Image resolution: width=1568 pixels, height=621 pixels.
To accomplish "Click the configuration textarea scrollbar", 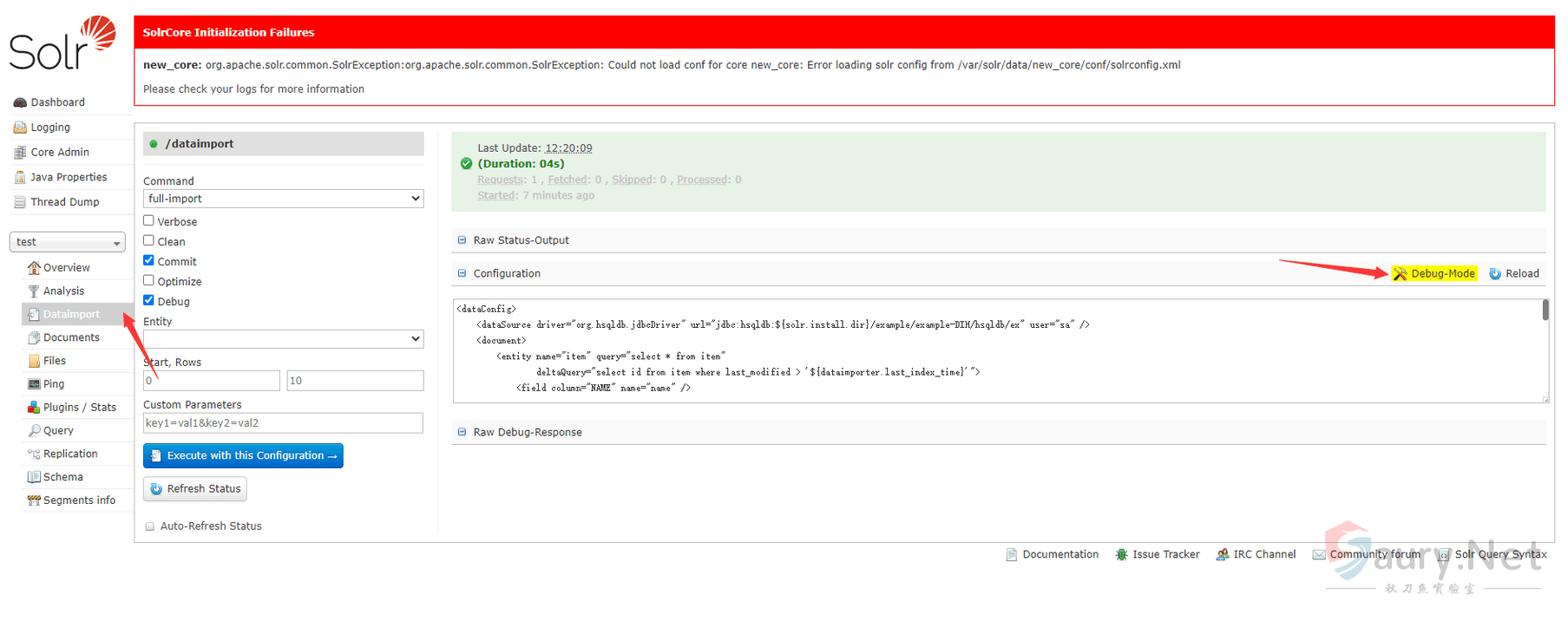I will tap(1545, 310).
